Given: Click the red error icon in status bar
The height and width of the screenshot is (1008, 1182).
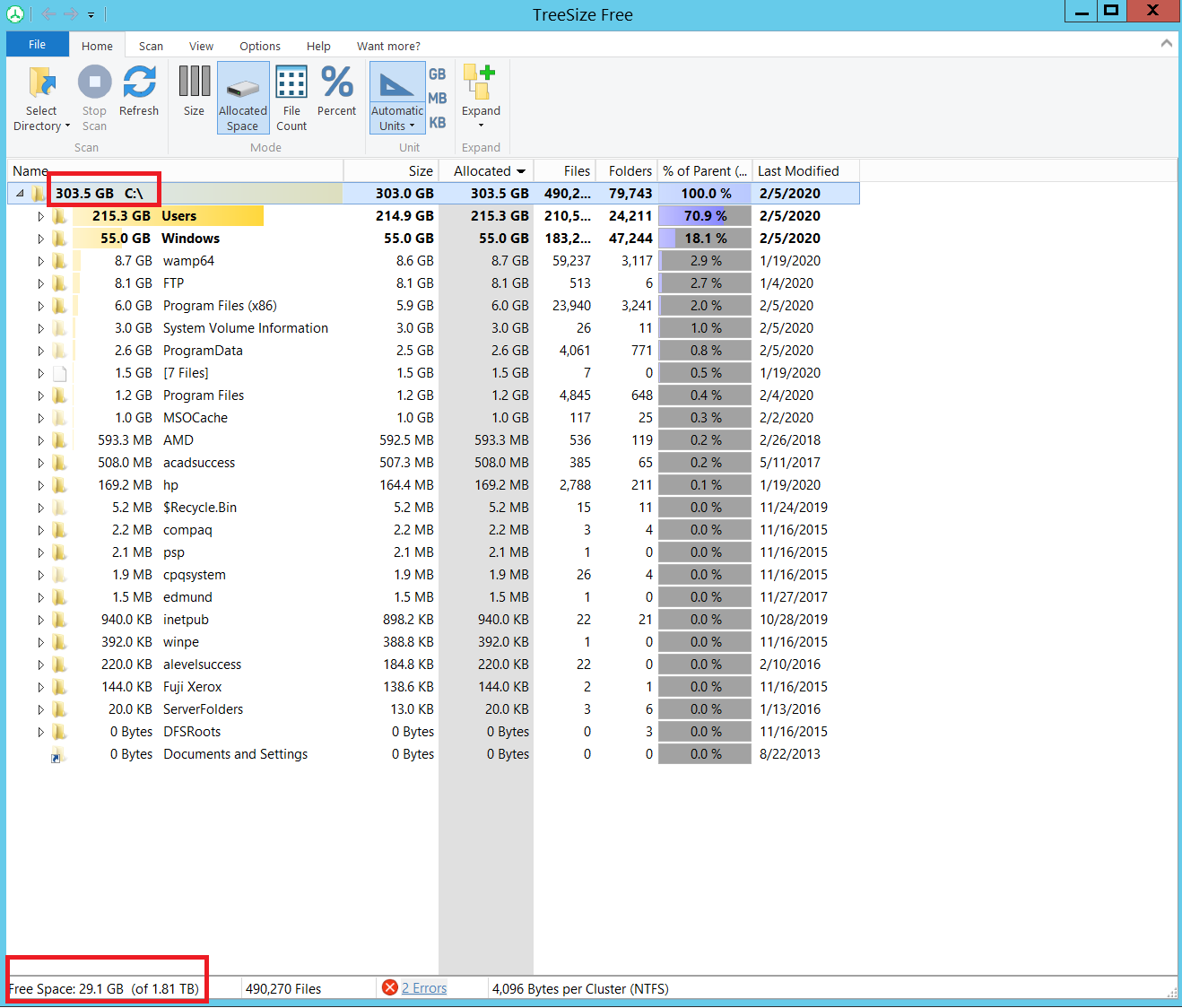Looking at the screenshot, I should 389,987.
